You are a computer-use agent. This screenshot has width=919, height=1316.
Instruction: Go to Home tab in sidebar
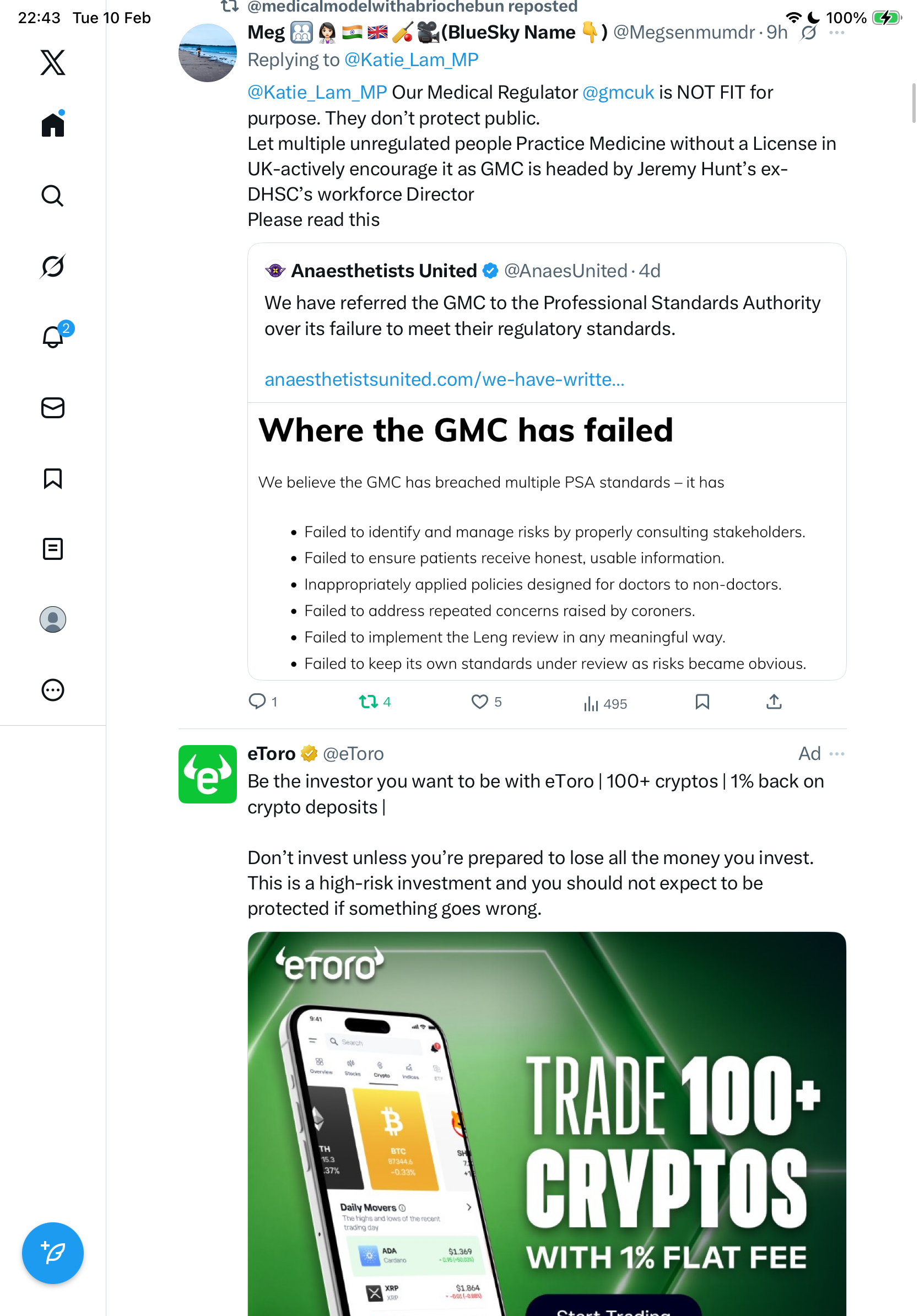pyautogui.click(x=53, y=125)
